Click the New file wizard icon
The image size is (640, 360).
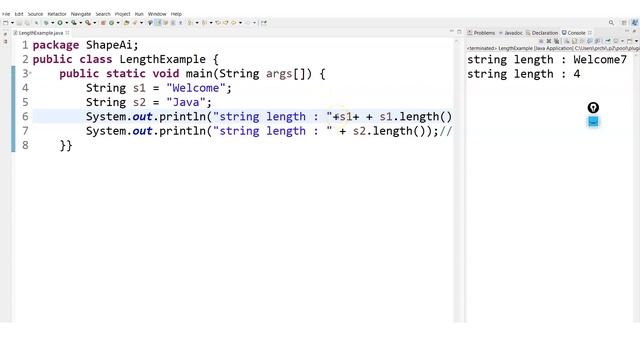click(x=5, y=23)
